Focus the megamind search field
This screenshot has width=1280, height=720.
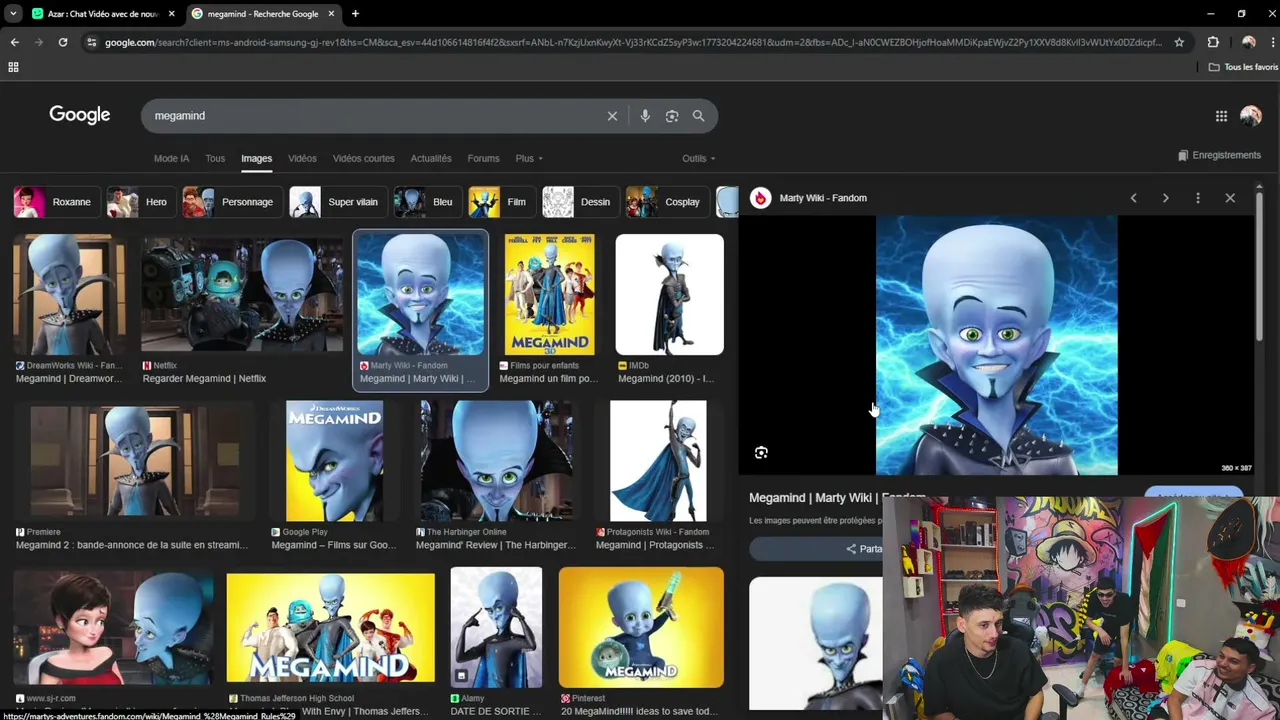click(x=375, y=116)
